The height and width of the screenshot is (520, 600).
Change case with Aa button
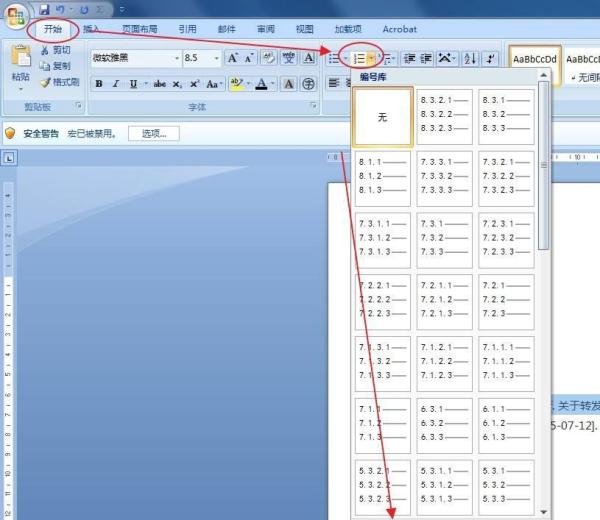coord(212,83)
